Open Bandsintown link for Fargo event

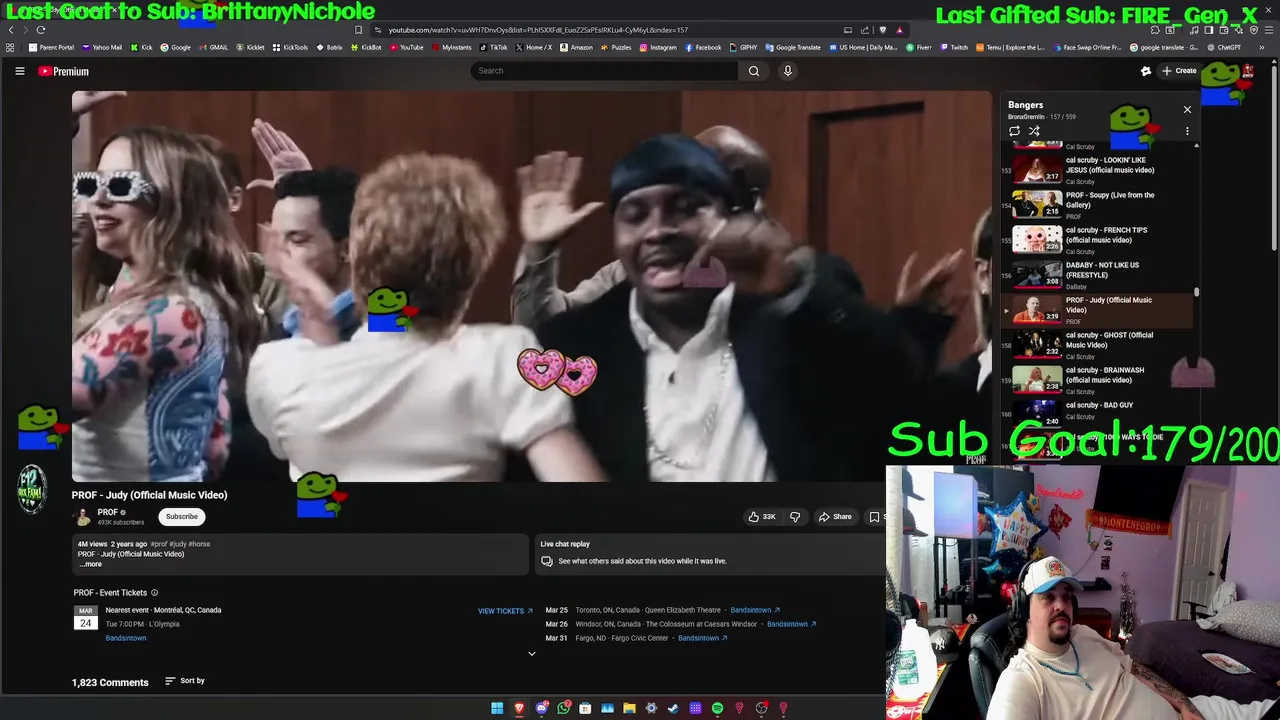point(702,638)
